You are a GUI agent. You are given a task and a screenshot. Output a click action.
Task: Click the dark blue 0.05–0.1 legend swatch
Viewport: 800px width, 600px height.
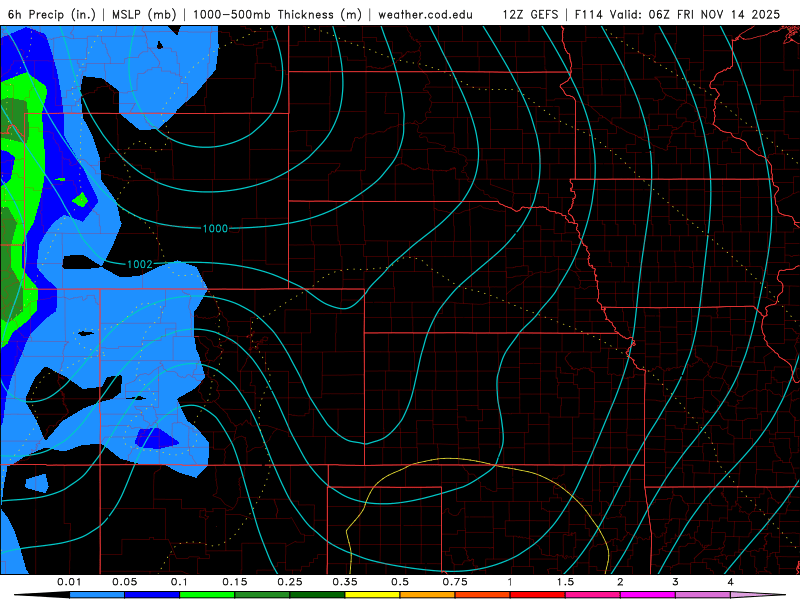(x=152, y=595)
